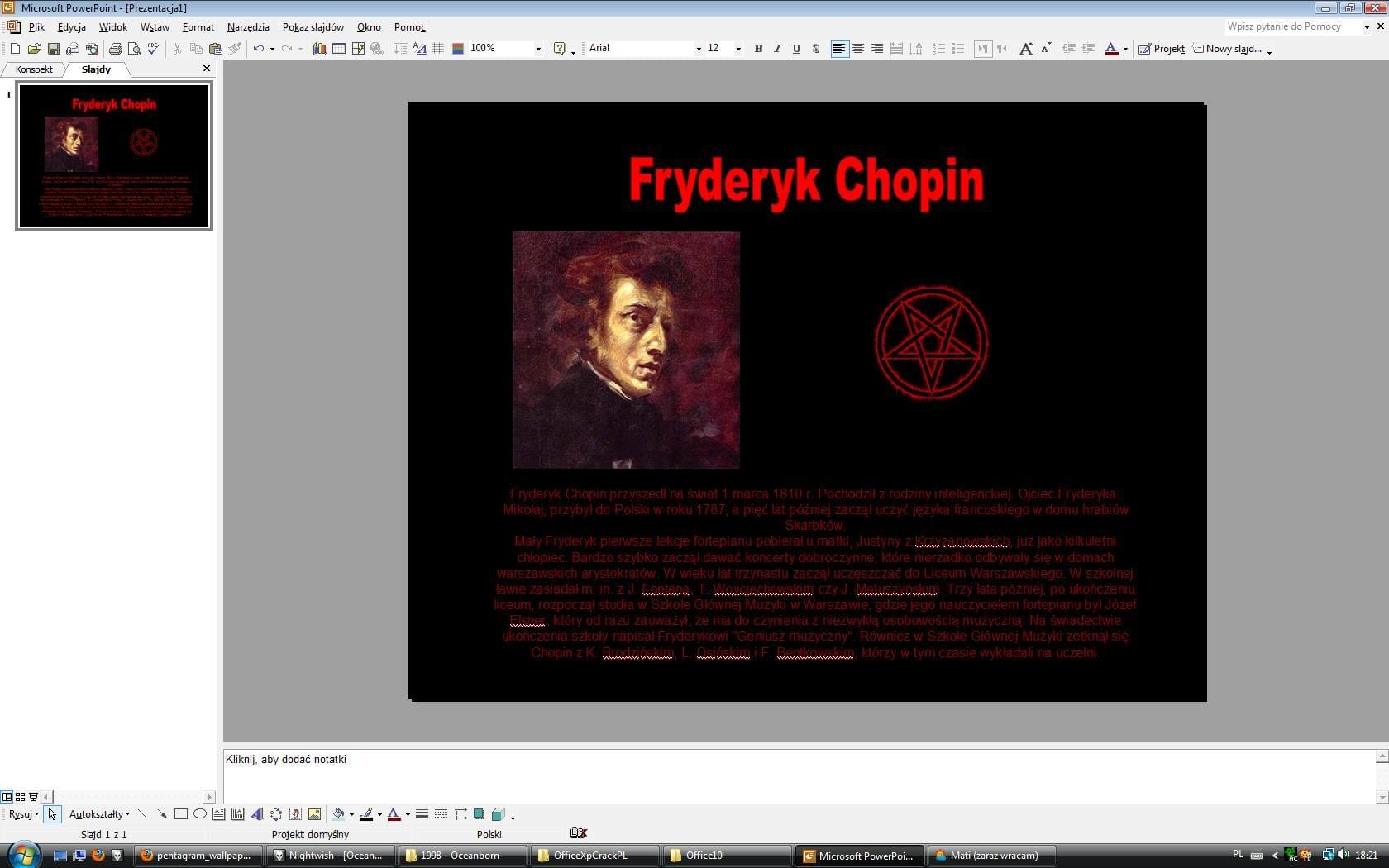Viewport: 1389px width, 868px height.
Task: Click the Open file folder icon
Action: coord(34,49)
